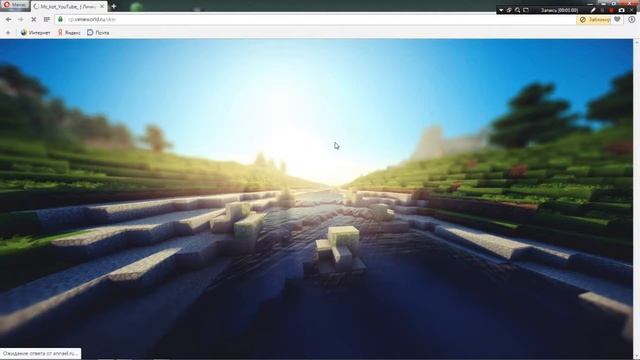Close the Mr_kot_YouTube tab
Viewport: 640px width, 360px height.
(102, 7)
